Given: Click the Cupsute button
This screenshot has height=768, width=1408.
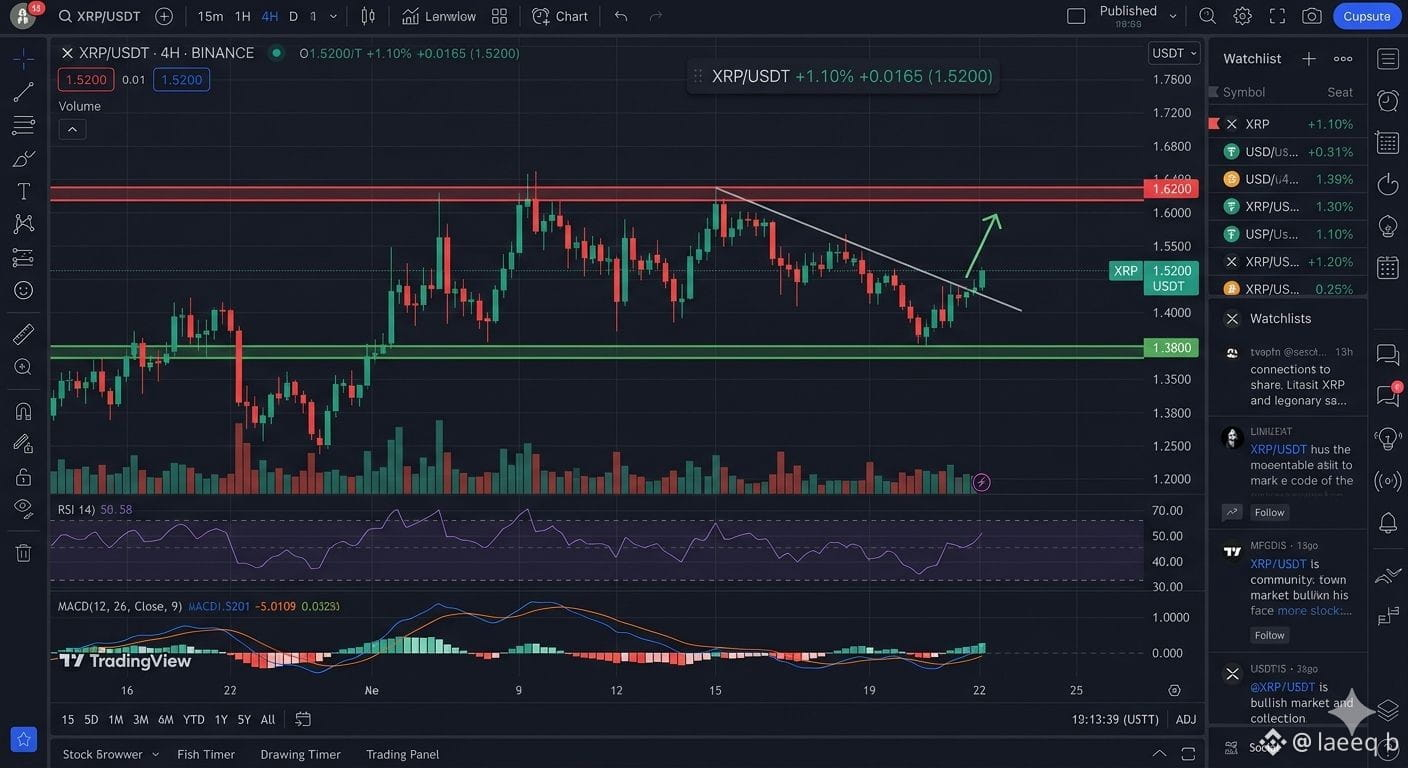Looking at the screenshot, I should [x=1367, y=16].
